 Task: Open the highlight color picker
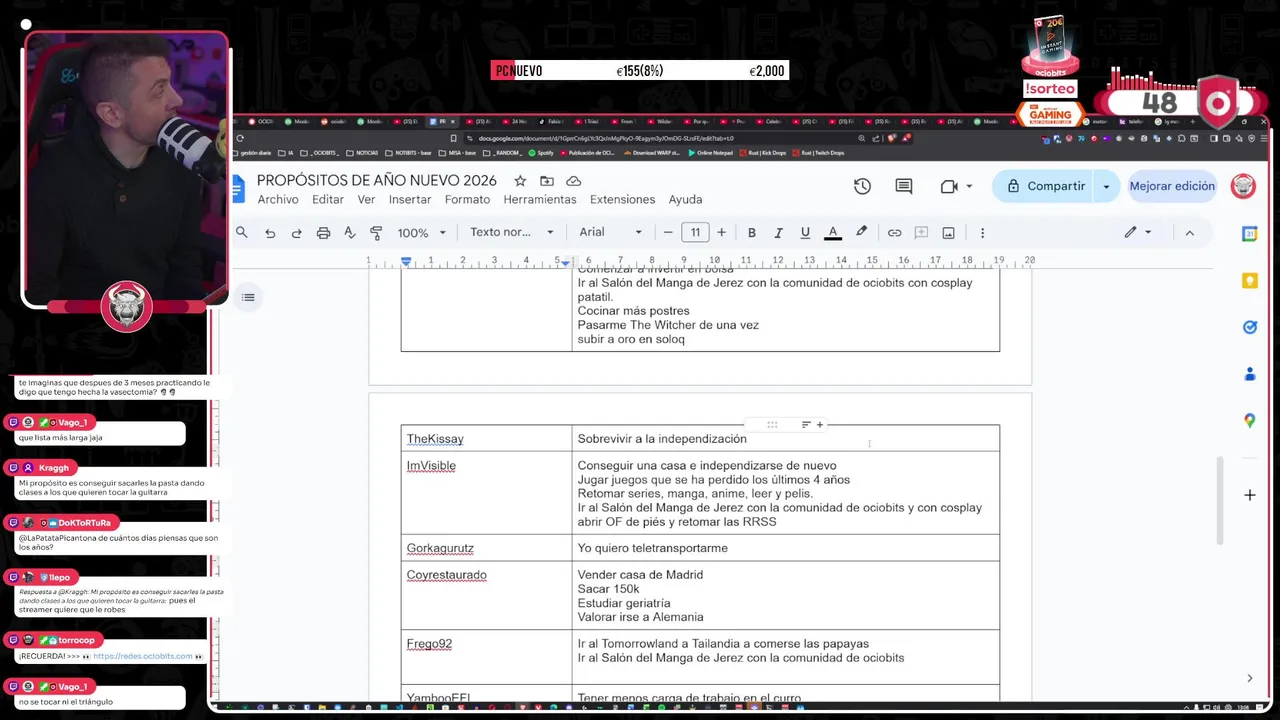(861, 232)
